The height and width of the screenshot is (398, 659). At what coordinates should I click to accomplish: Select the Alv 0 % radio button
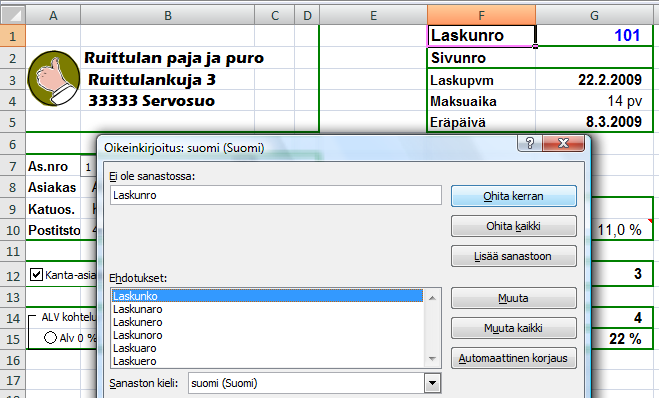50,337
